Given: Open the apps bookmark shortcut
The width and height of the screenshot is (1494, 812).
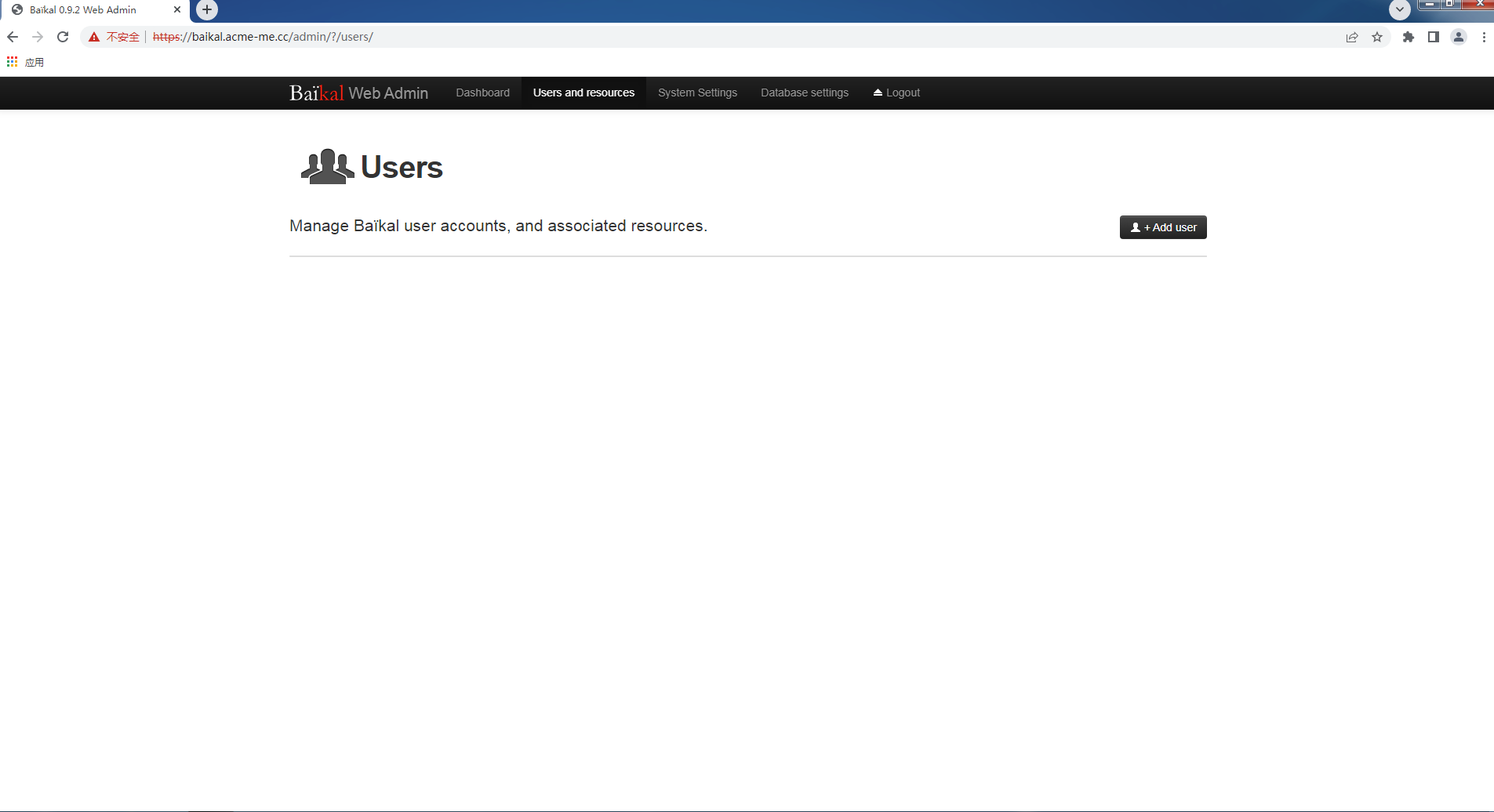Looking at the screenshot, I should (x=25, y=62).
